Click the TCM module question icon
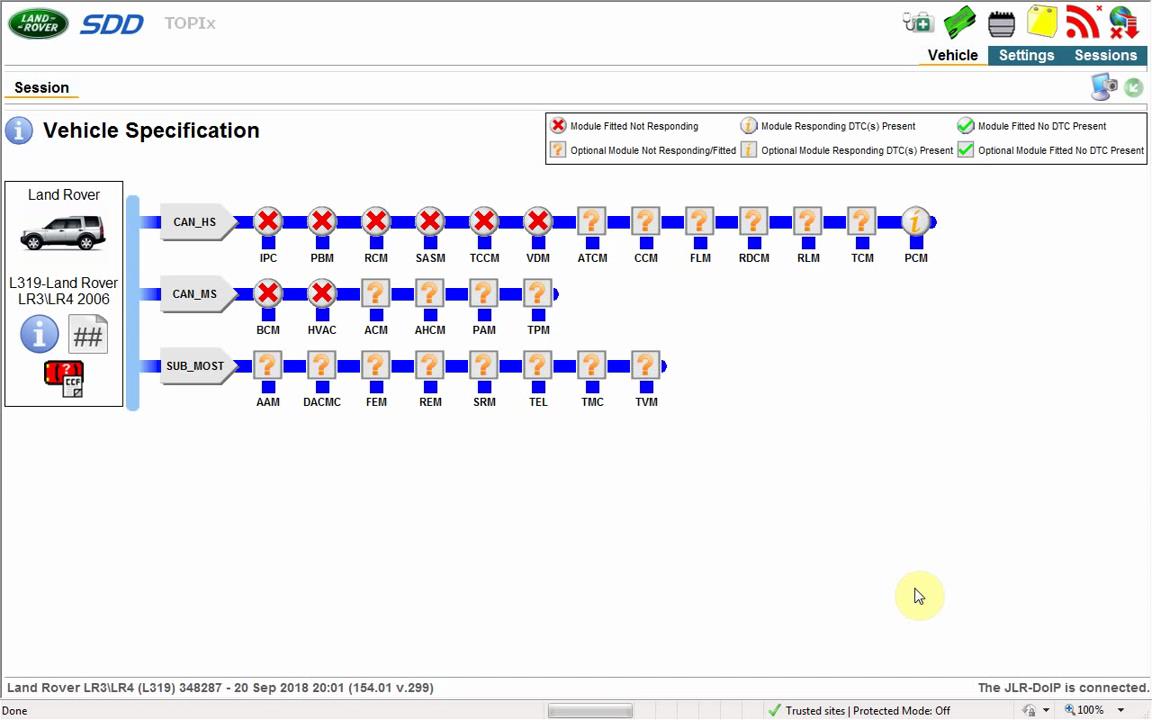Screen dimensions: 1152x720 [x=863, y=221]
